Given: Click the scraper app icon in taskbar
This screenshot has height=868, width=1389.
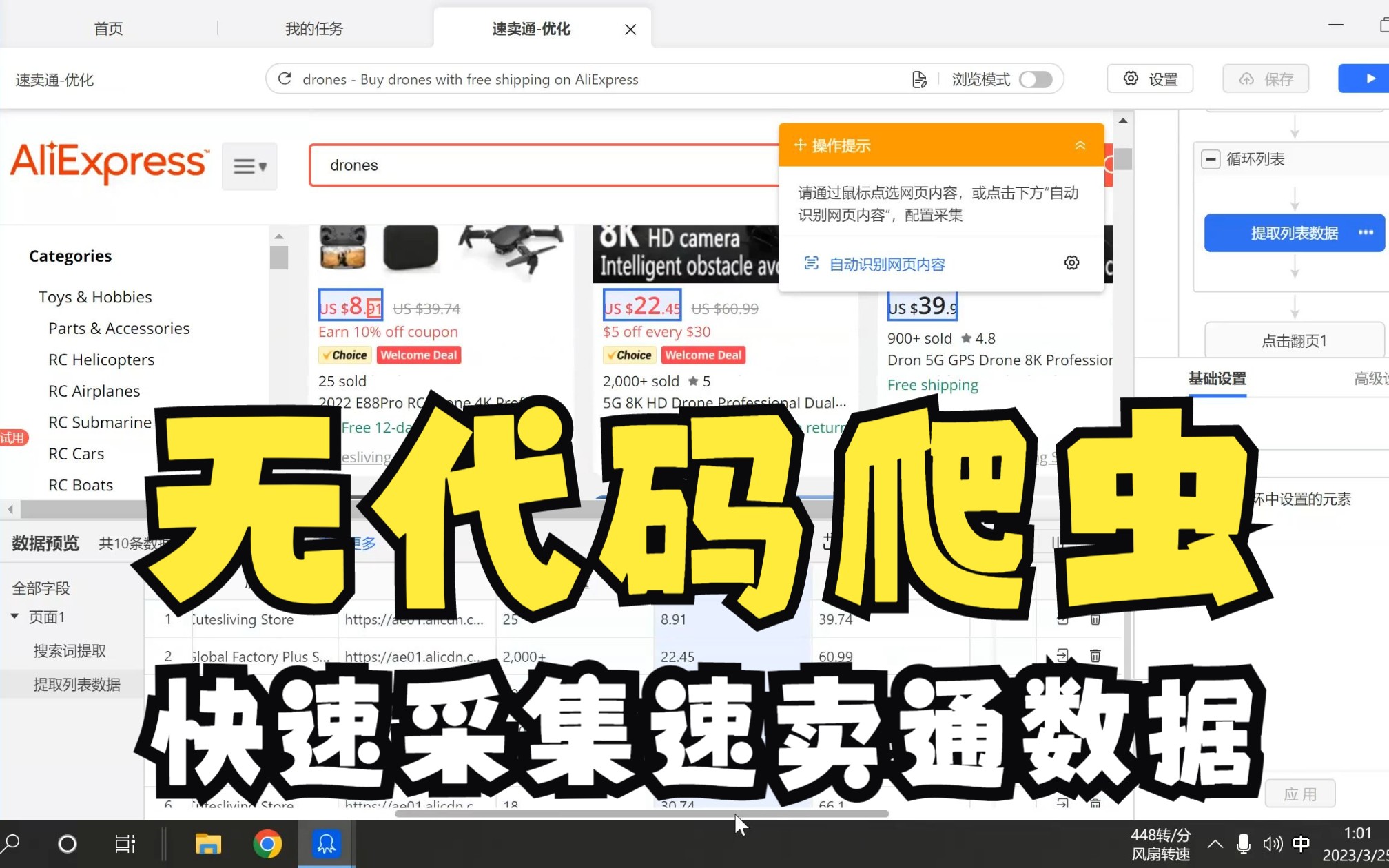Looking at the screenshot, I should coord(326,843).
